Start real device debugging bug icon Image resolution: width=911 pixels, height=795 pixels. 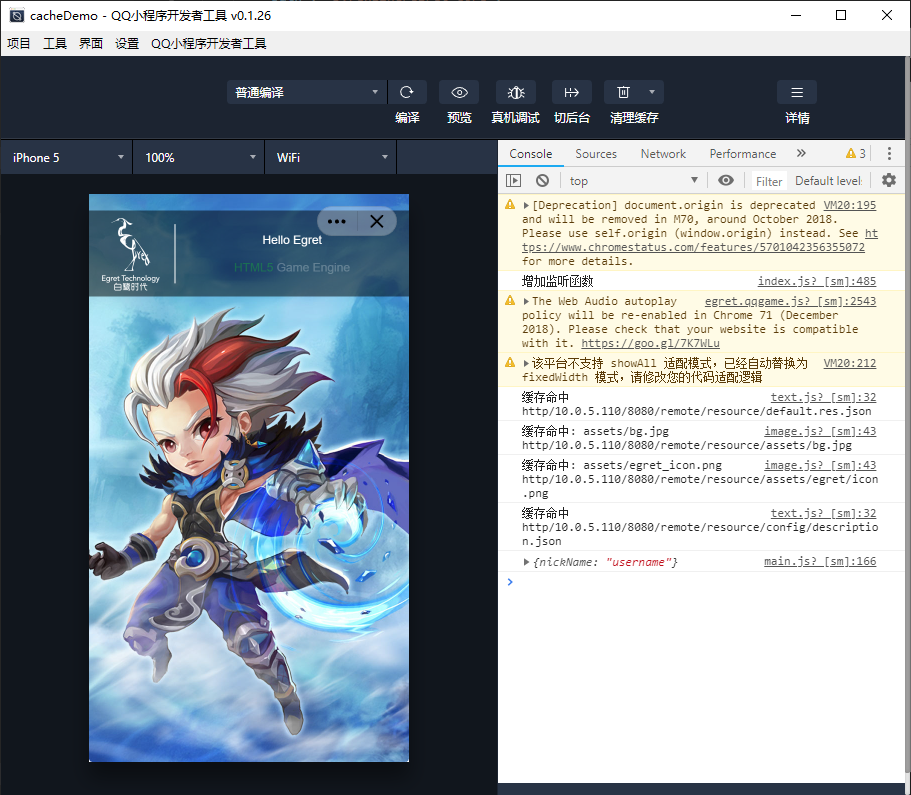click(x=516, y=92)
